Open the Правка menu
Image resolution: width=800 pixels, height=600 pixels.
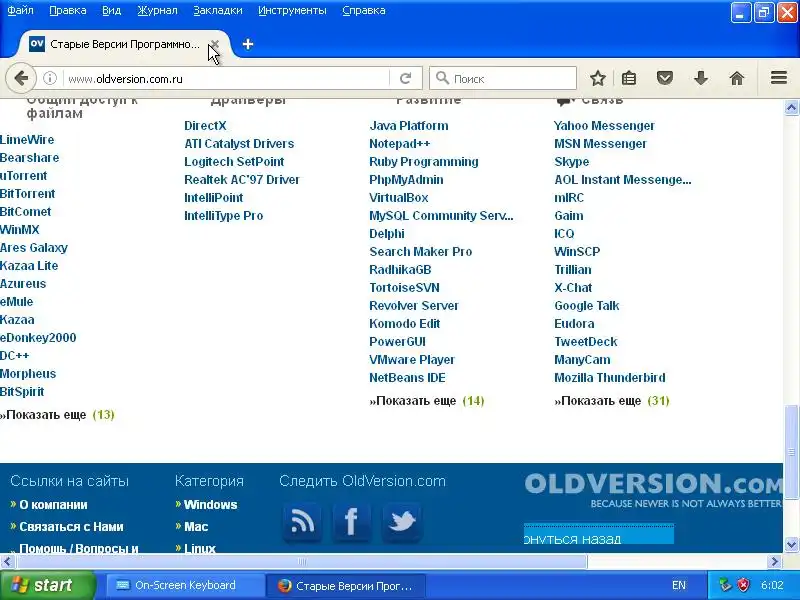tap(68, 10)
